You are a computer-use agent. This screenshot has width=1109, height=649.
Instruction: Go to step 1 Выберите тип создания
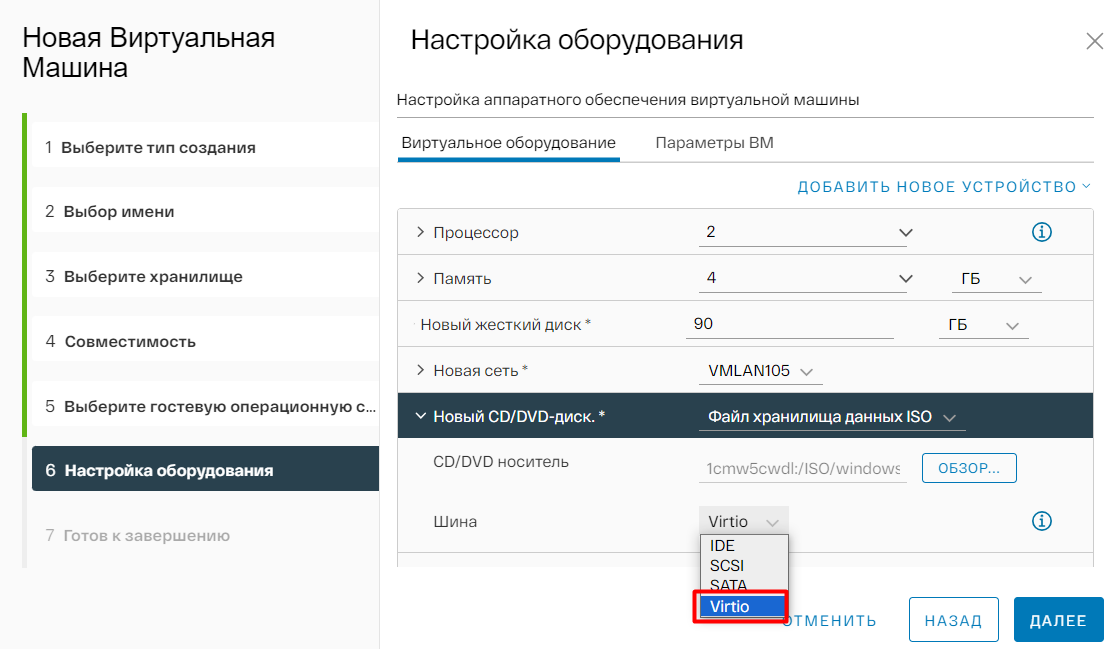click(x=205, y=148)
